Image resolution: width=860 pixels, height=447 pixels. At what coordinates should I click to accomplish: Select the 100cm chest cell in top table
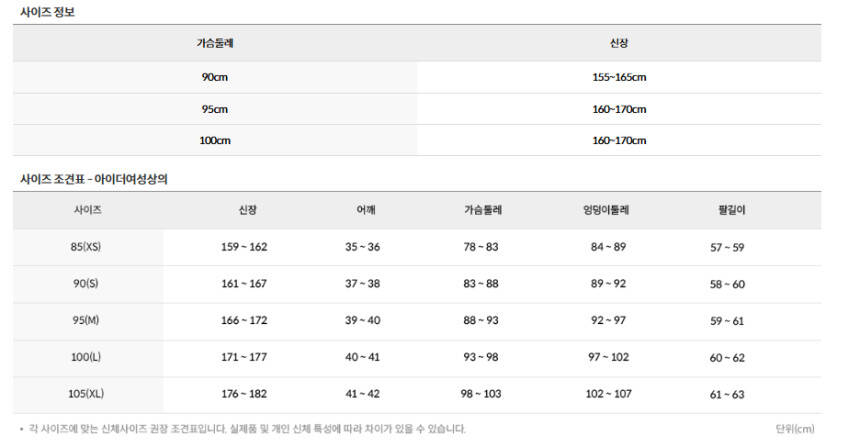(x=215, y=140)
